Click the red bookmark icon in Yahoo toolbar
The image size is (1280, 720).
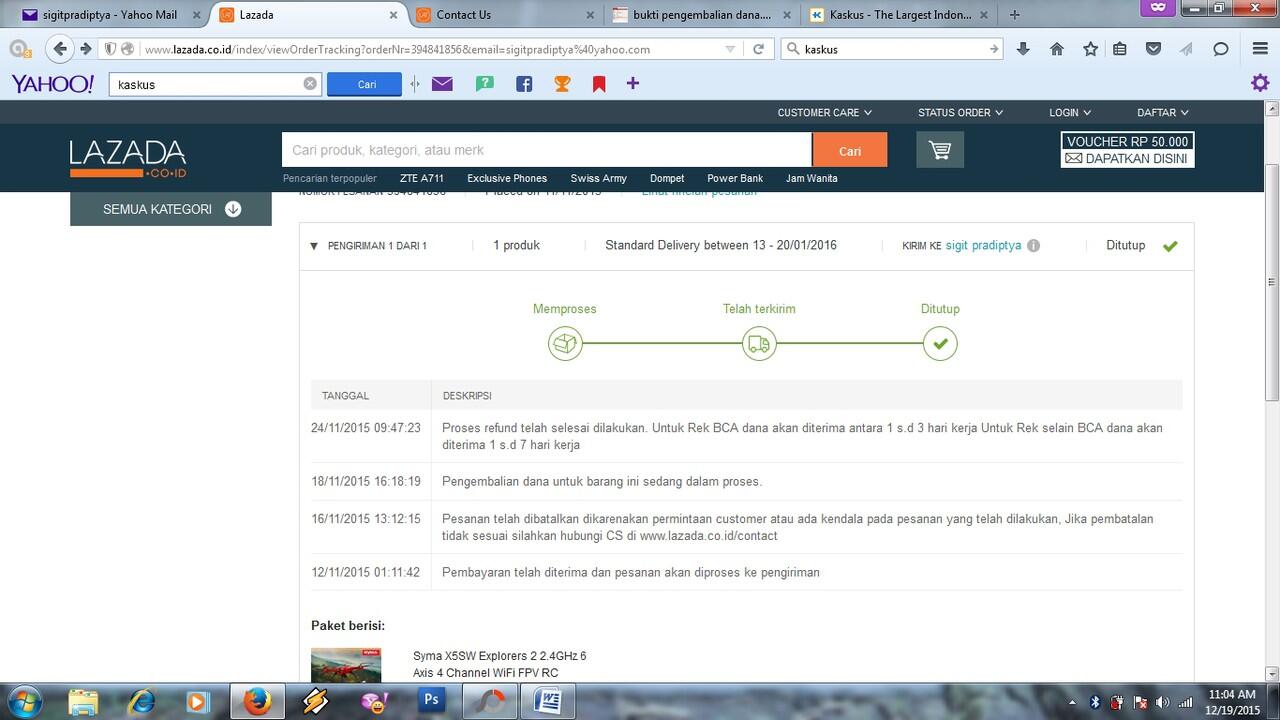click(x=599, y=84)
